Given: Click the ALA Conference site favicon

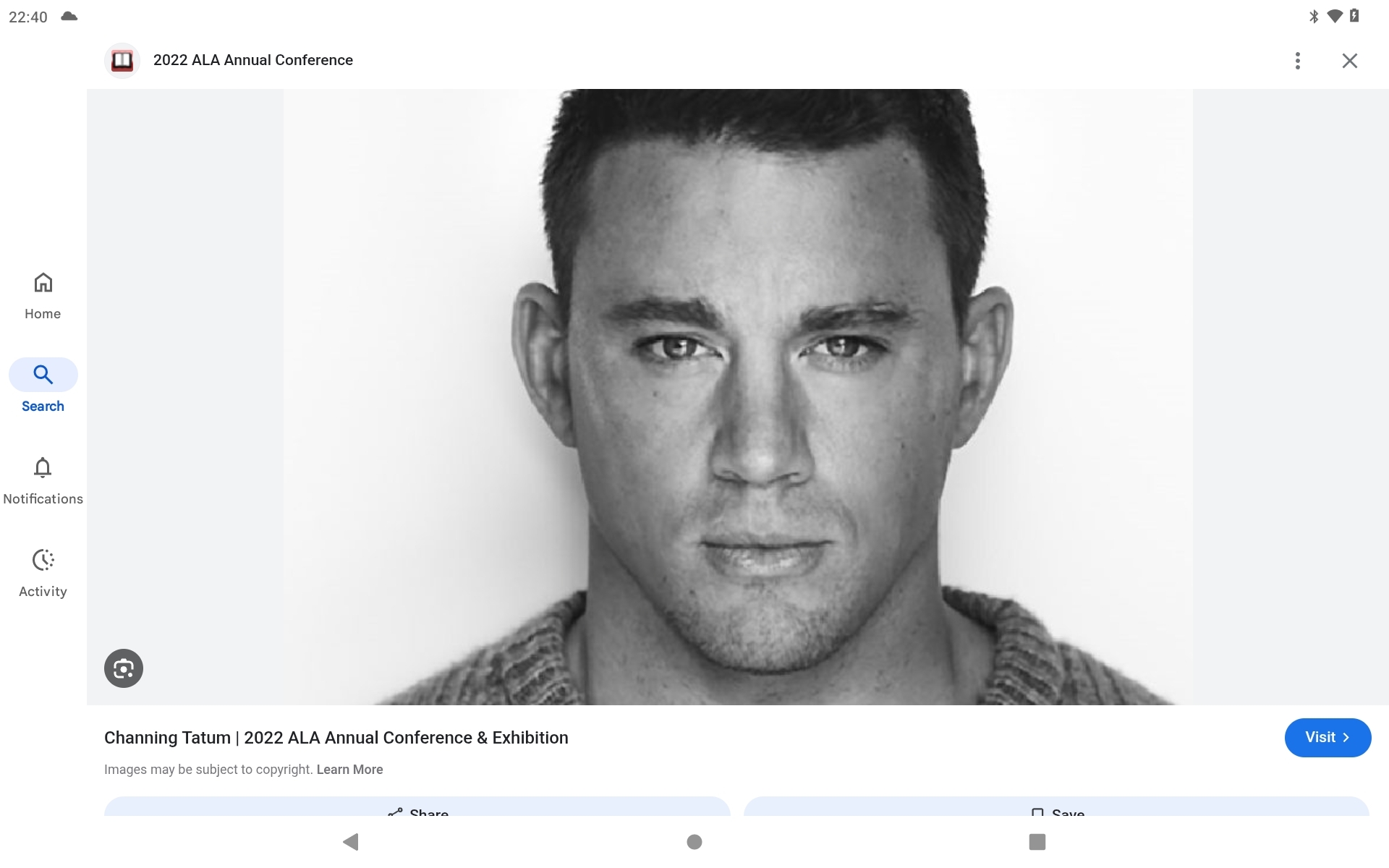Looking at the screenshot, I should point(122,60).
